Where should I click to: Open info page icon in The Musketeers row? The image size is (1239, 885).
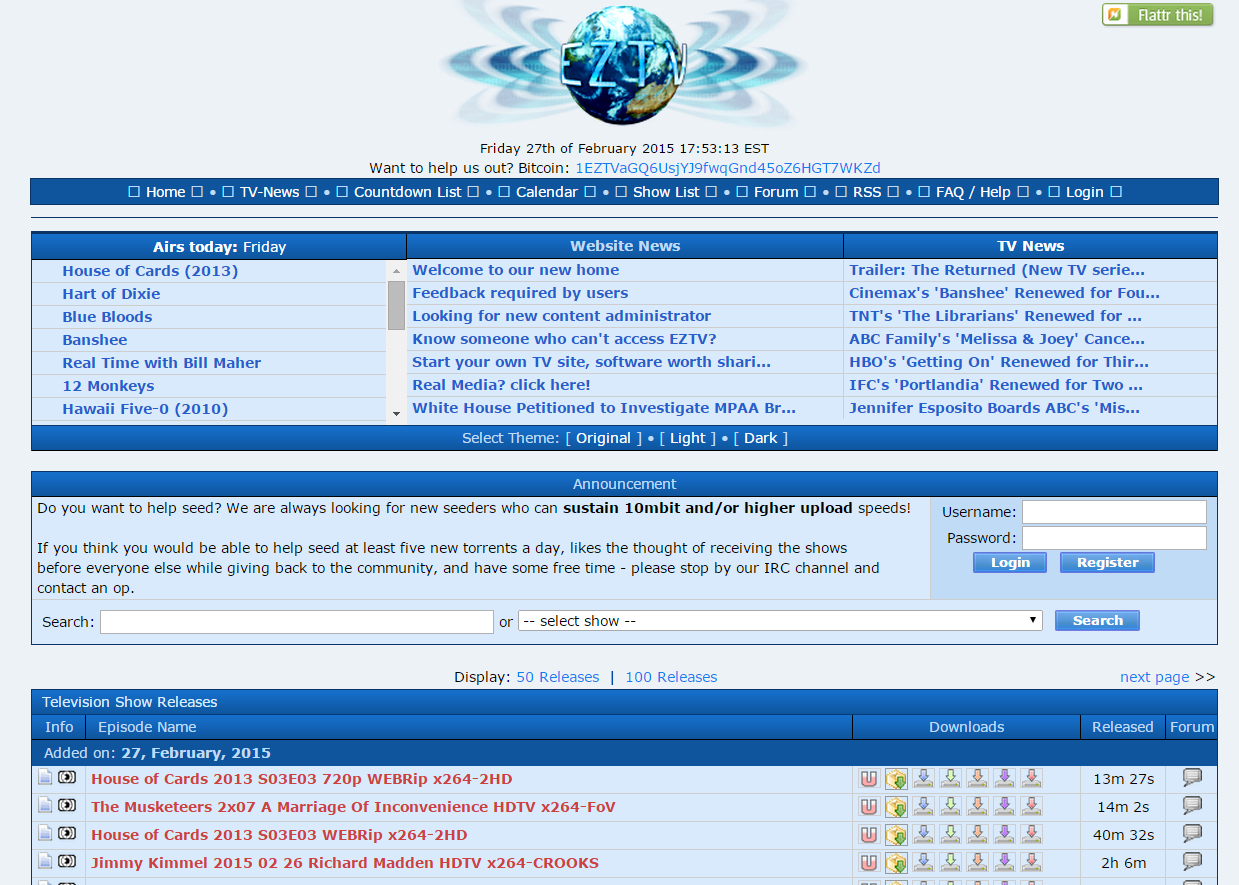(45, 805)
